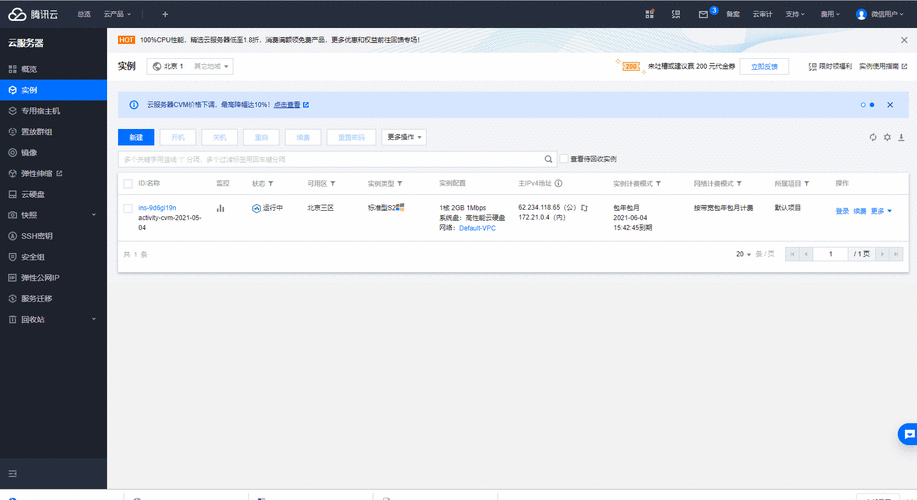Enable the view instances pending recycle checkbox
The width and height of the screenshot is (917, 500).
click(564, 158)
